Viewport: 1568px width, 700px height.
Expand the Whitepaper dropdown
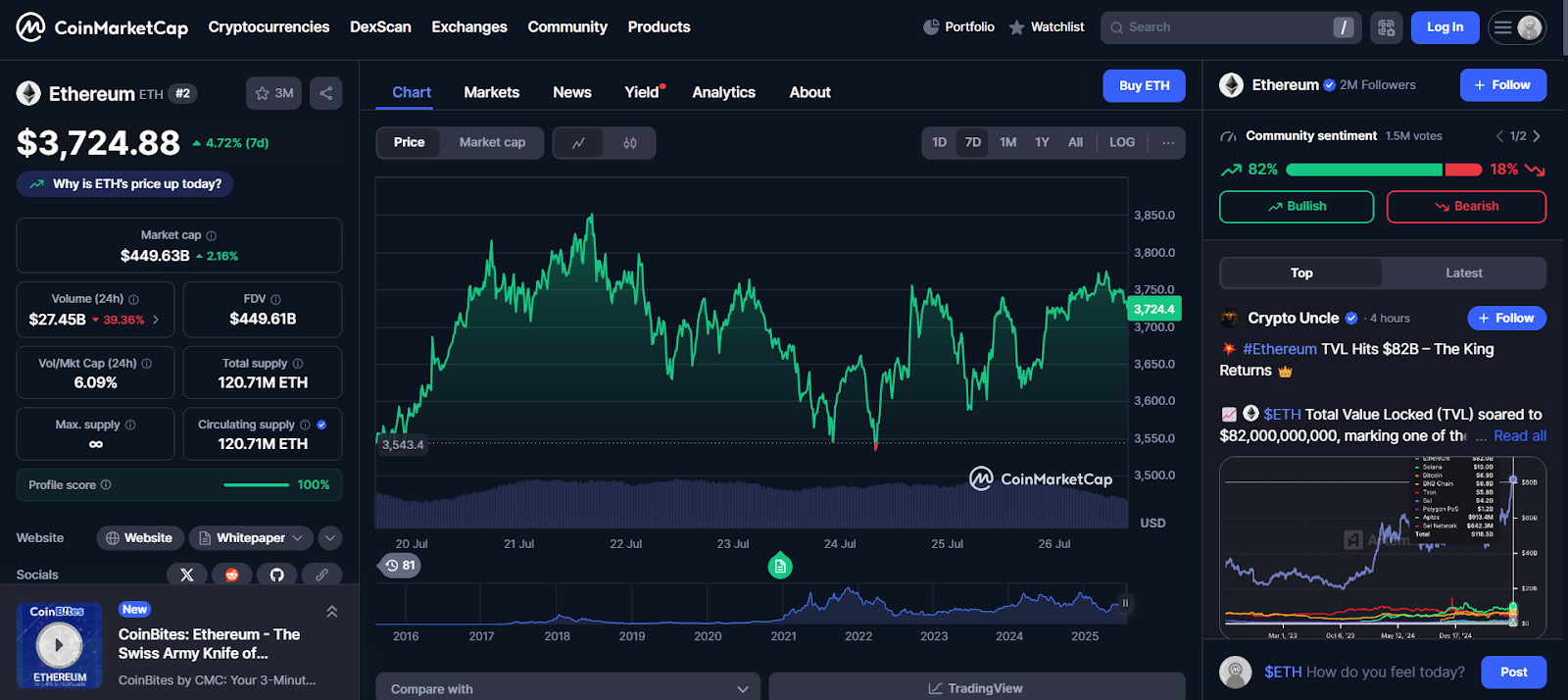coord(251,538)
